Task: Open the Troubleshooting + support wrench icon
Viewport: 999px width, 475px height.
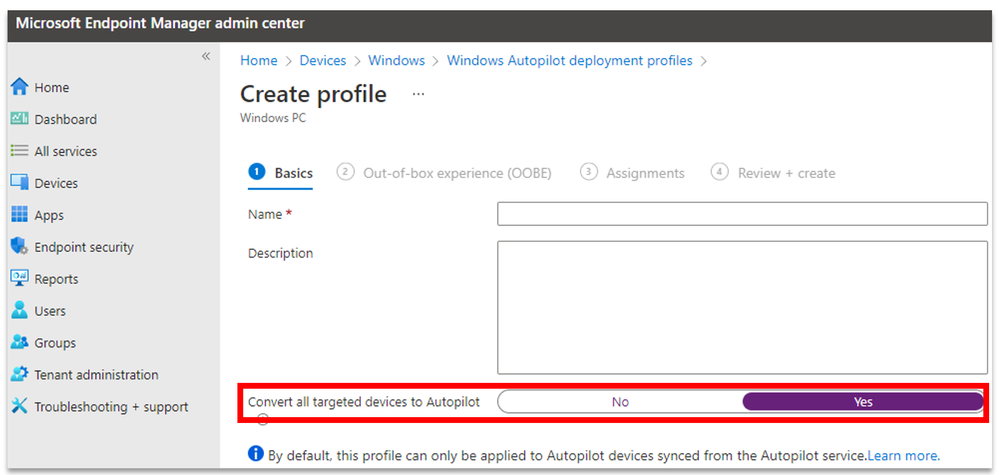Action: point(20,406)
